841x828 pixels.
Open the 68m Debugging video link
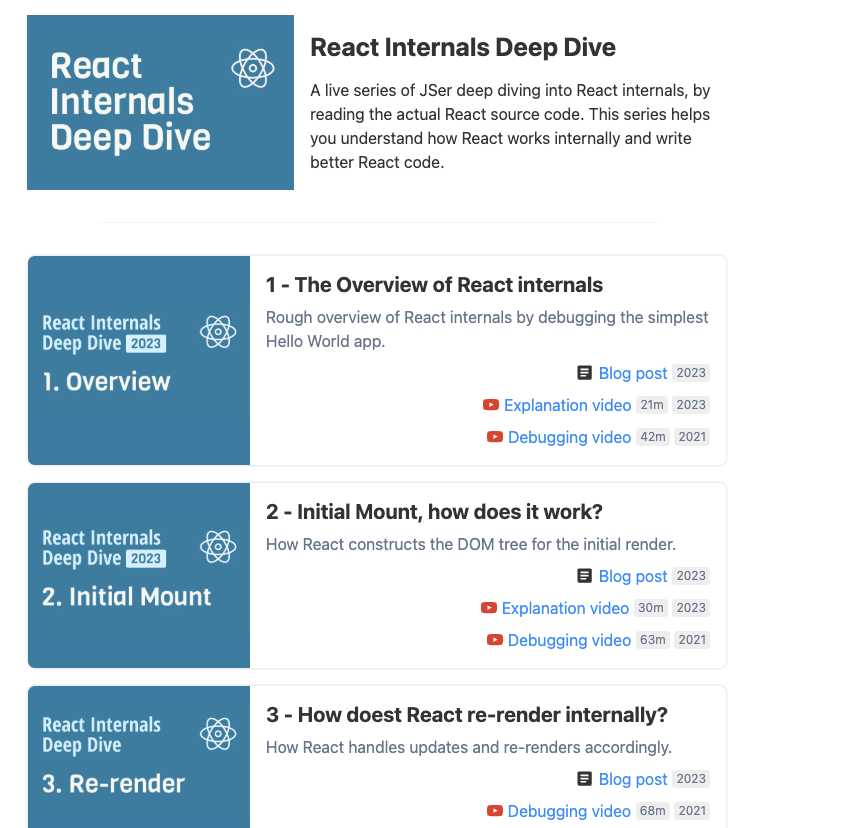coord(569,811)
